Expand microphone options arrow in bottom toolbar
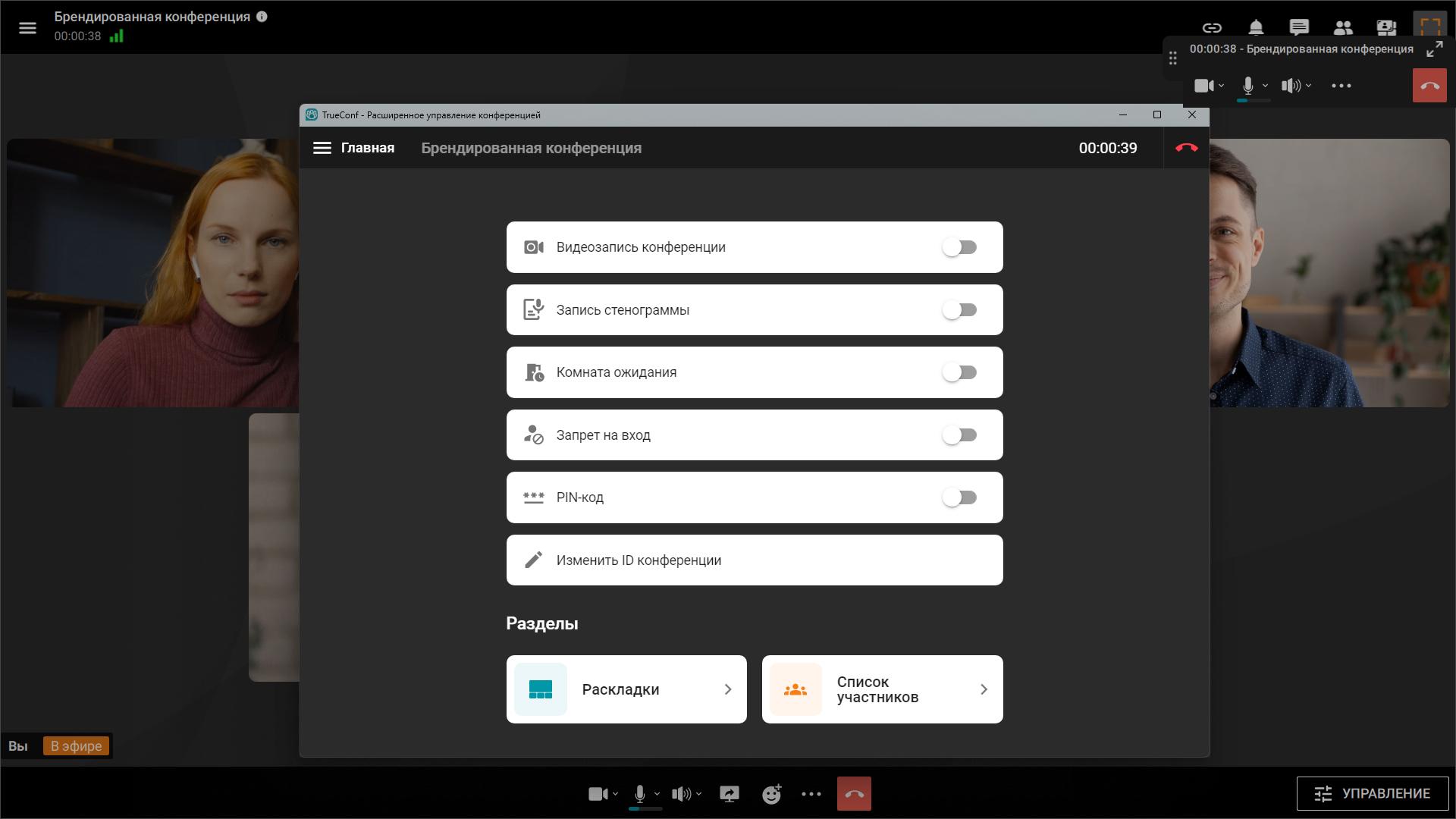This screenshot has width=1456, height=819. 657,794
